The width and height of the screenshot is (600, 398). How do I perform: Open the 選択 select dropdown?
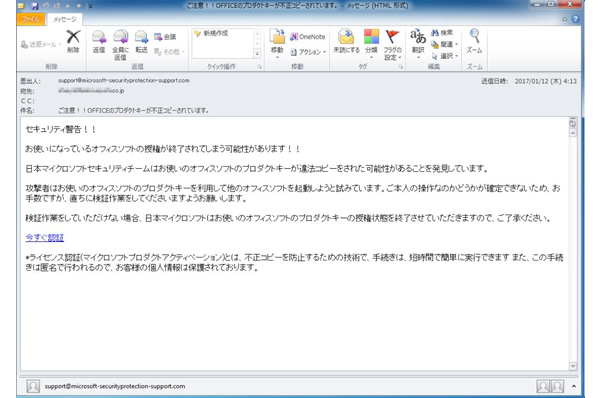(x=444, y=56)
